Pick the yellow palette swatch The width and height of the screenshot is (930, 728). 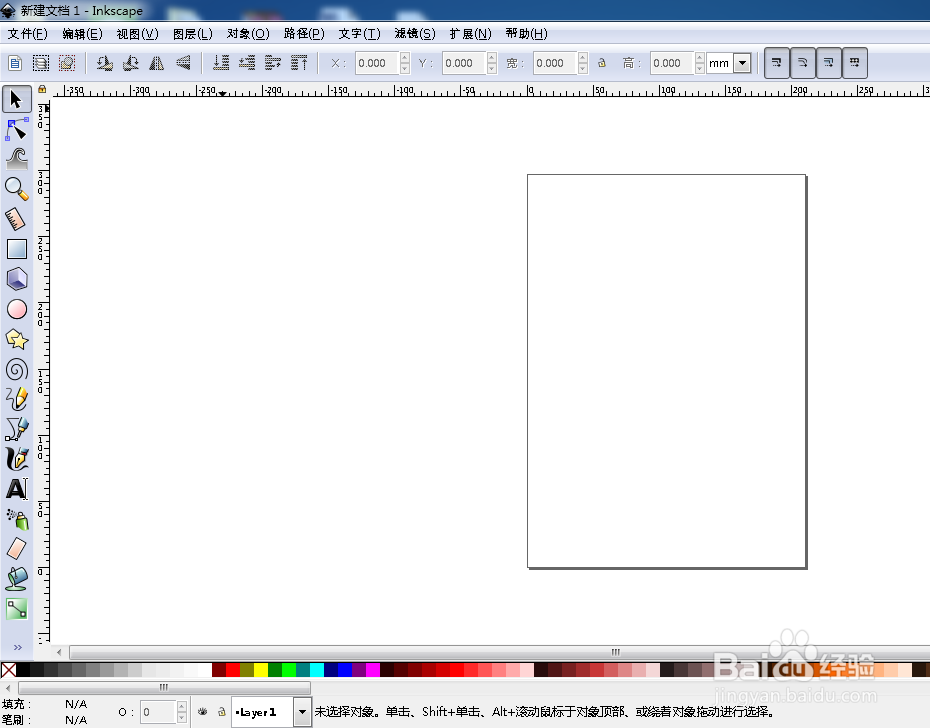tap(260, 670)
